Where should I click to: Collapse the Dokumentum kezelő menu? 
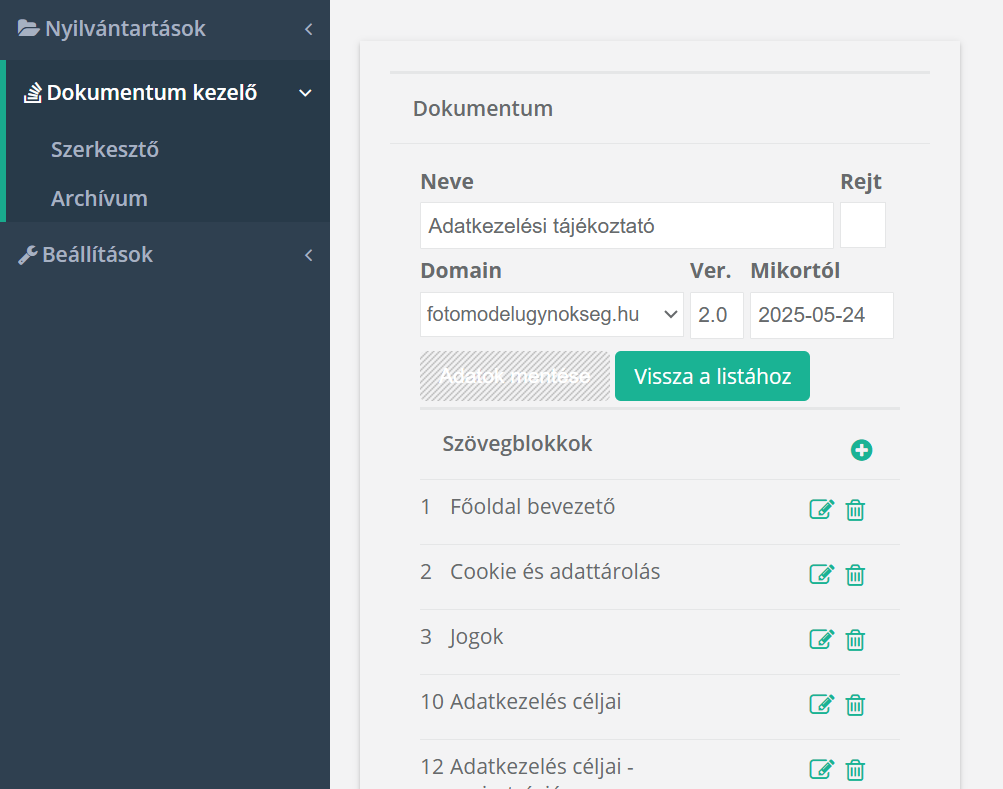pyautogui.click(x=167, y=93)
